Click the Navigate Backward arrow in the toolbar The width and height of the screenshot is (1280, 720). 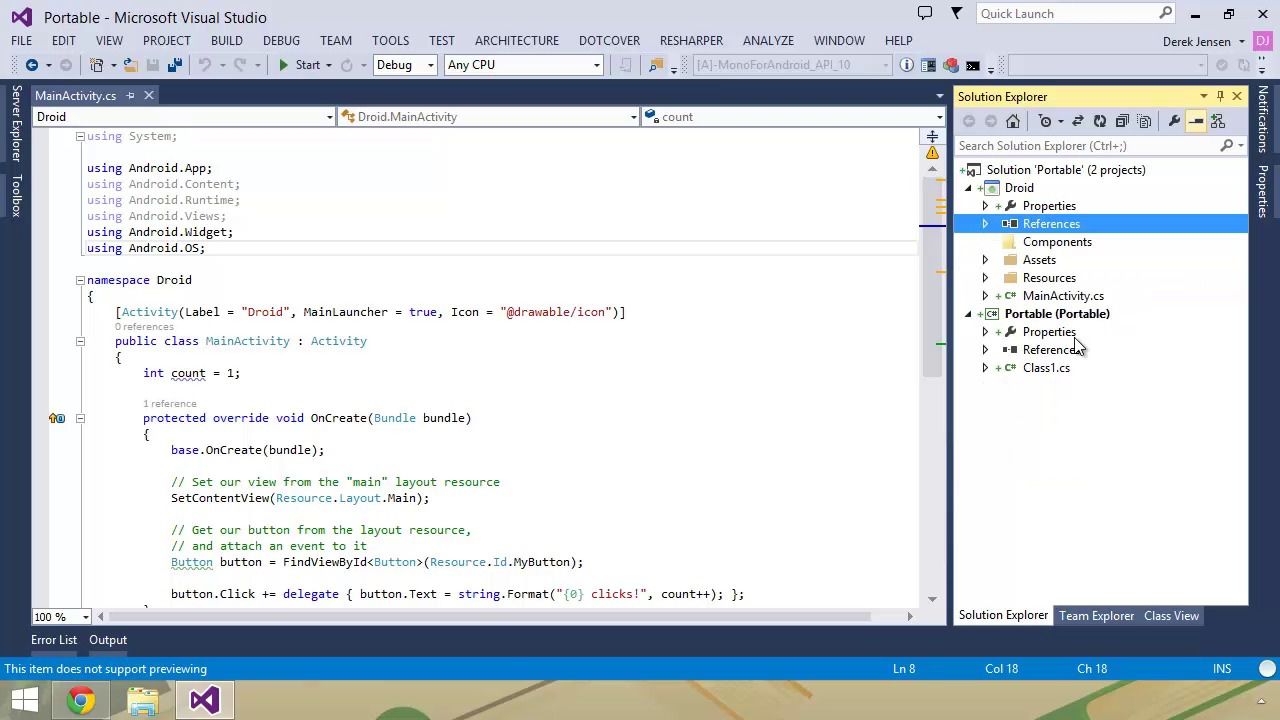32,65
